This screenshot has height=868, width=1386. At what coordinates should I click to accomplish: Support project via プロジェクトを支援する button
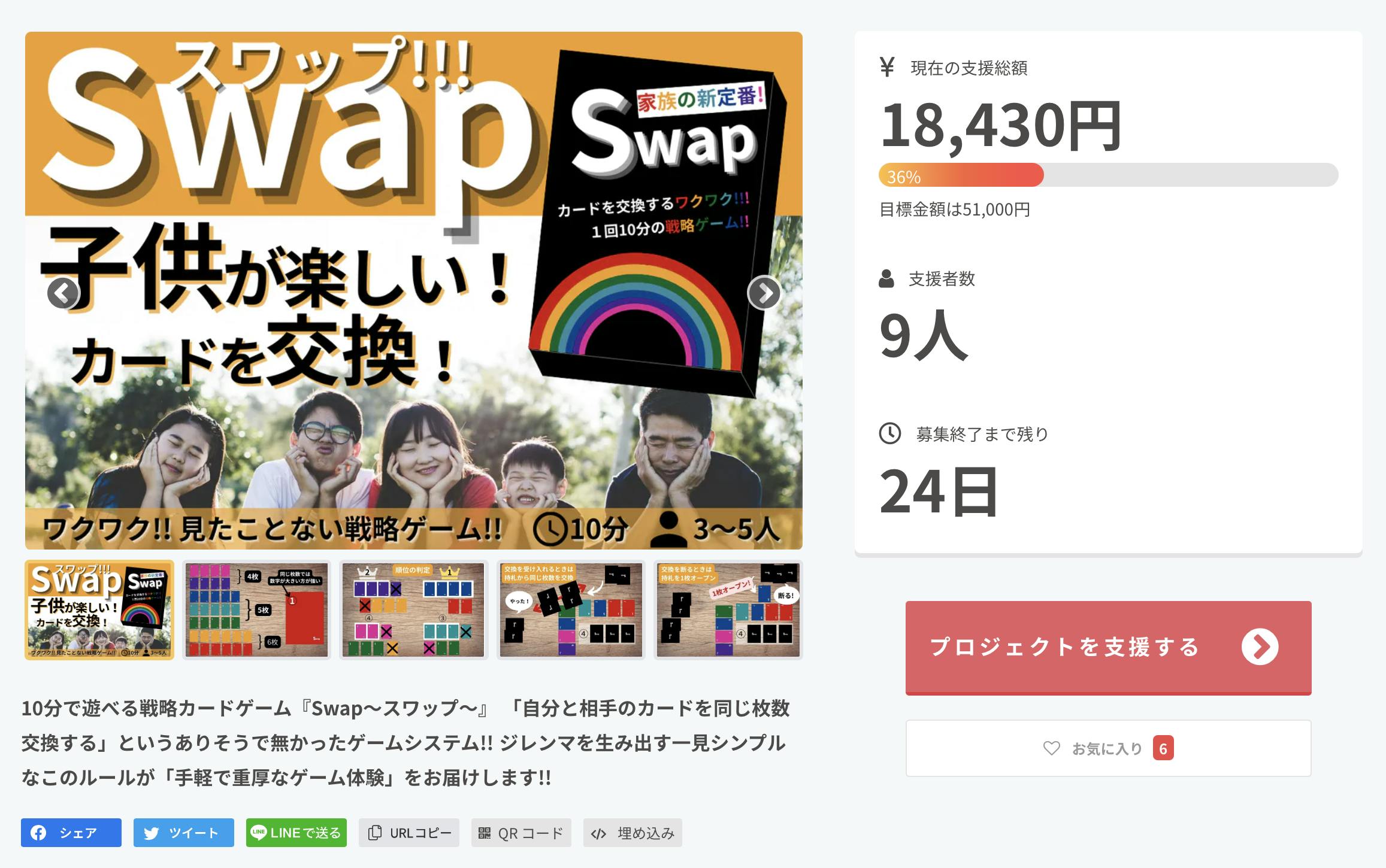click(1108, 648)
